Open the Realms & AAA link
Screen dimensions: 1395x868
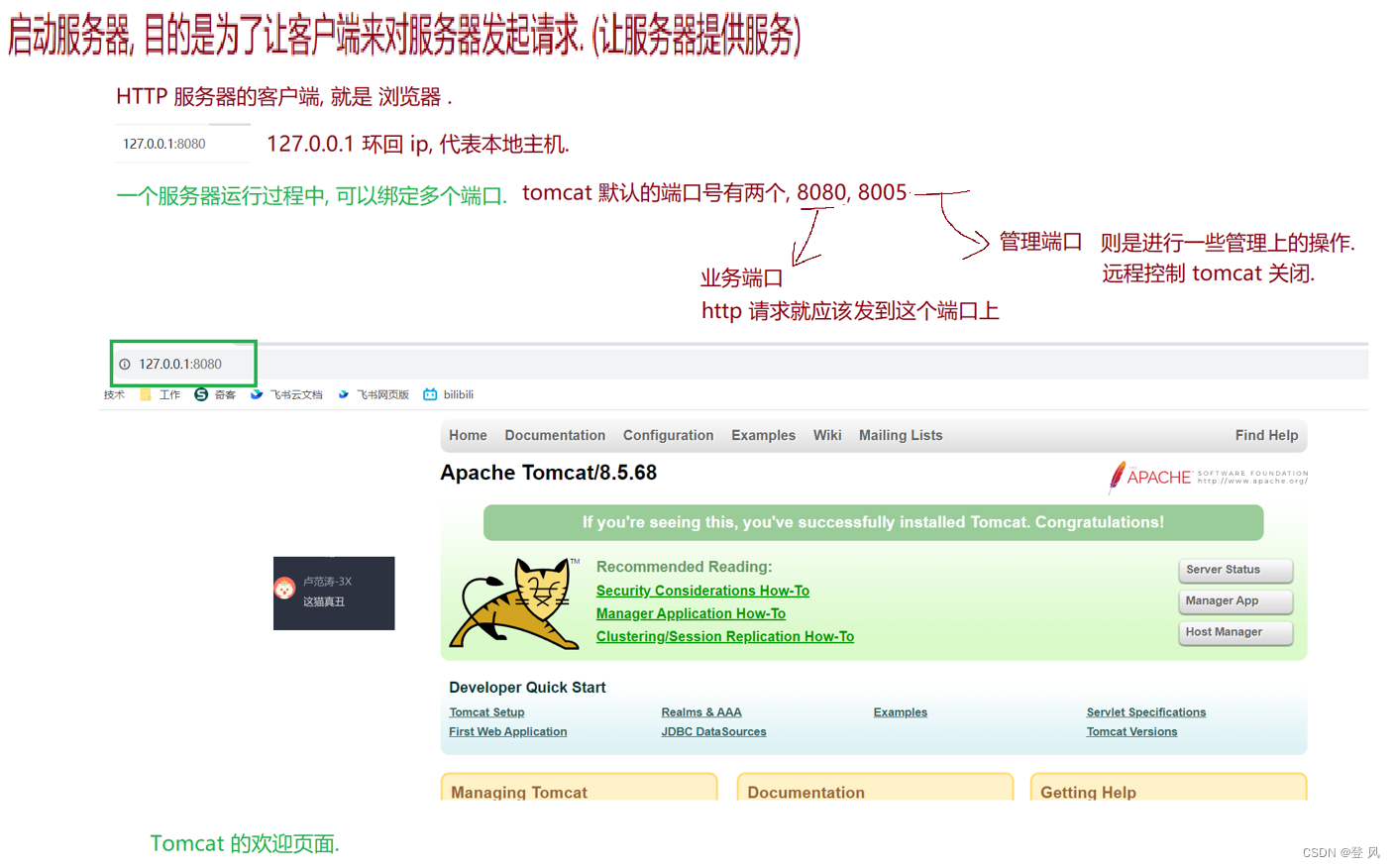pos(701,712)
